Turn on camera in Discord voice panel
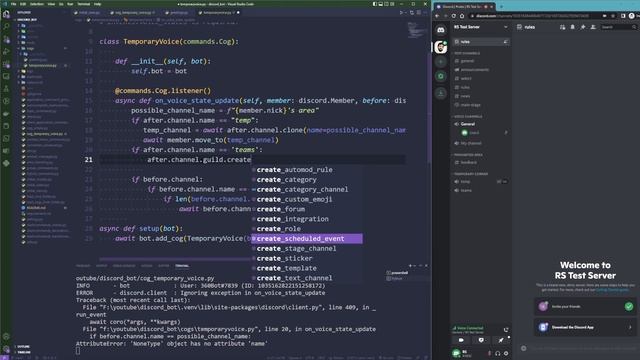The image size is (640, 360). [461, 340]
